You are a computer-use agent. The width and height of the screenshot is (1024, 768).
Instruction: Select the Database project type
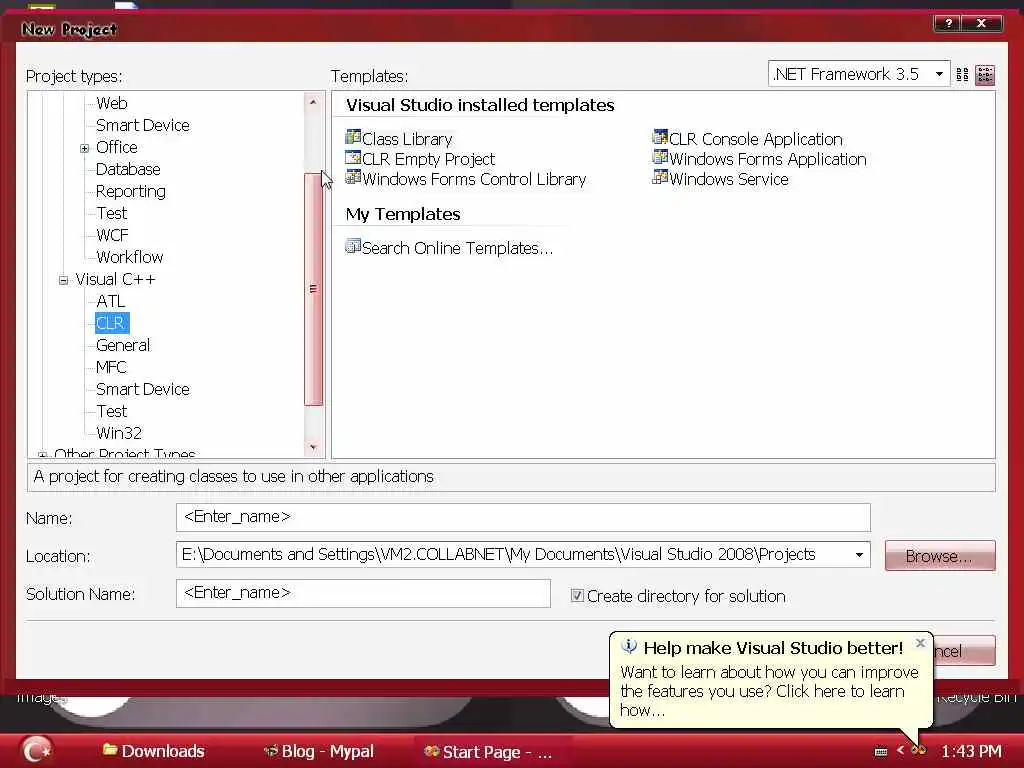(128, 169)
